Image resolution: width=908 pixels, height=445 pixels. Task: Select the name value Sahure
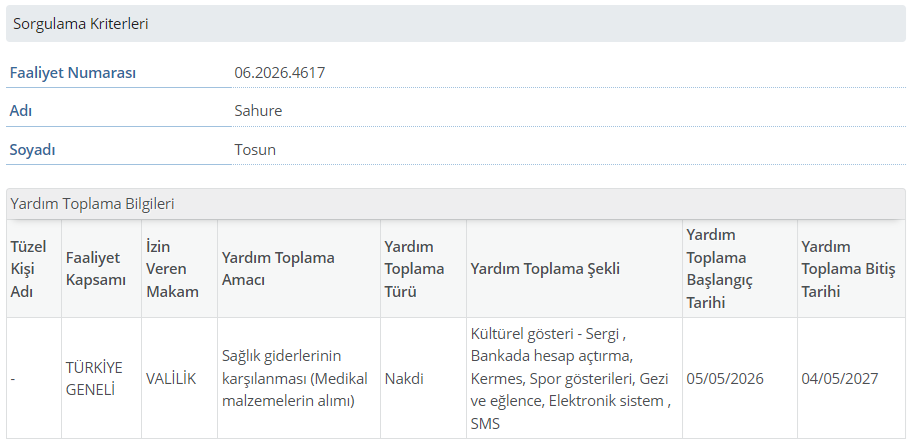(x=258, y=111)
